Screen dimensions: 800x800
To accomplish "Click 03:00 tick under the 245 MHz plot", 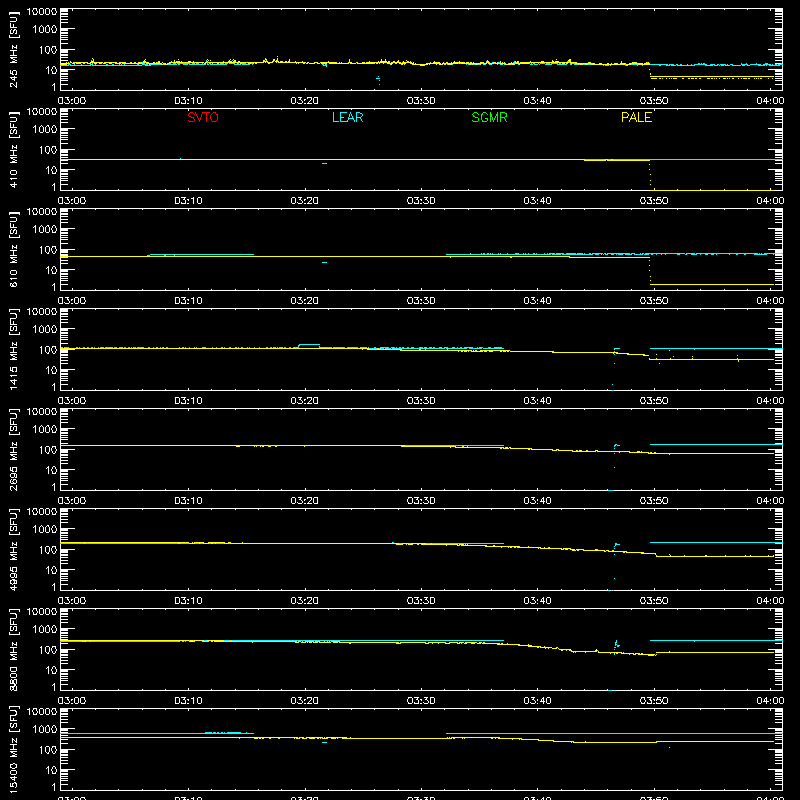I will (x=72, y=101).
